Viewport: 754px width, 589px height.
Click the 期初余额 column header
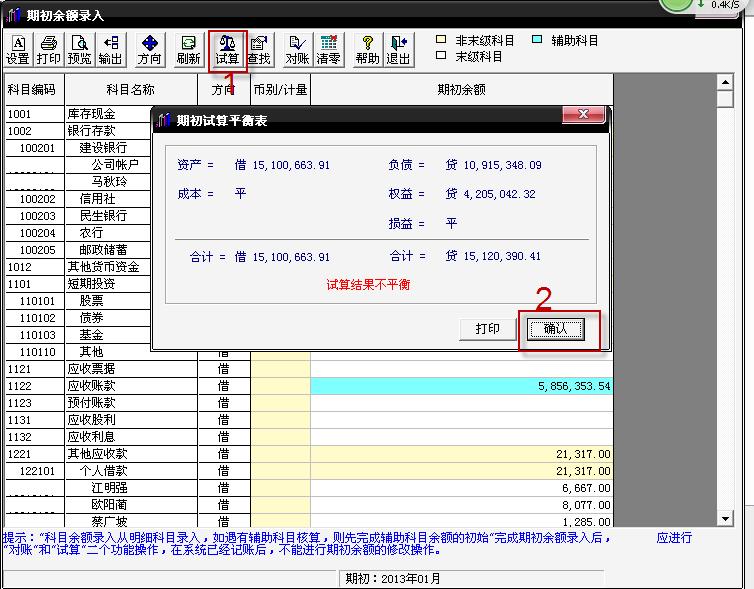[x=462, y=89]
